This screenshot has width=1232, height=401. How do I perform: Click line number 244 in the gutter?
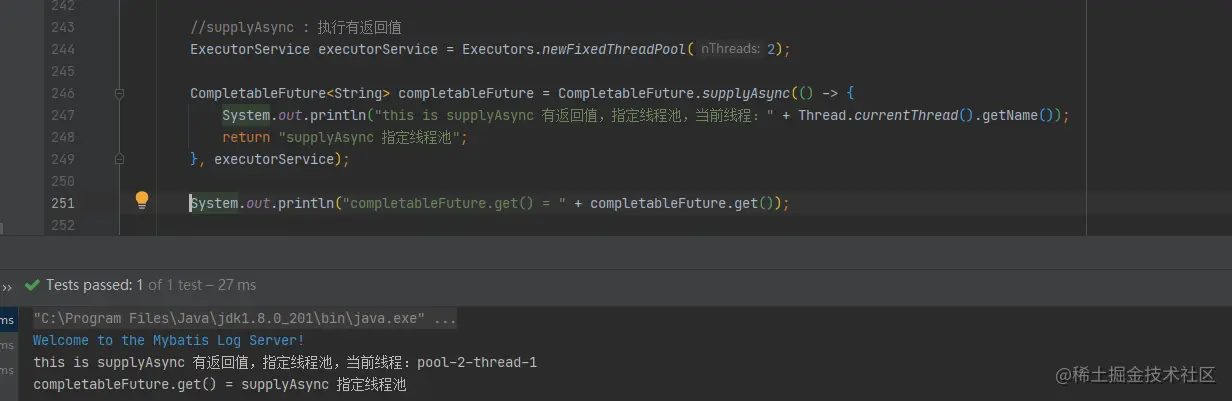click(x=62, y=49)
